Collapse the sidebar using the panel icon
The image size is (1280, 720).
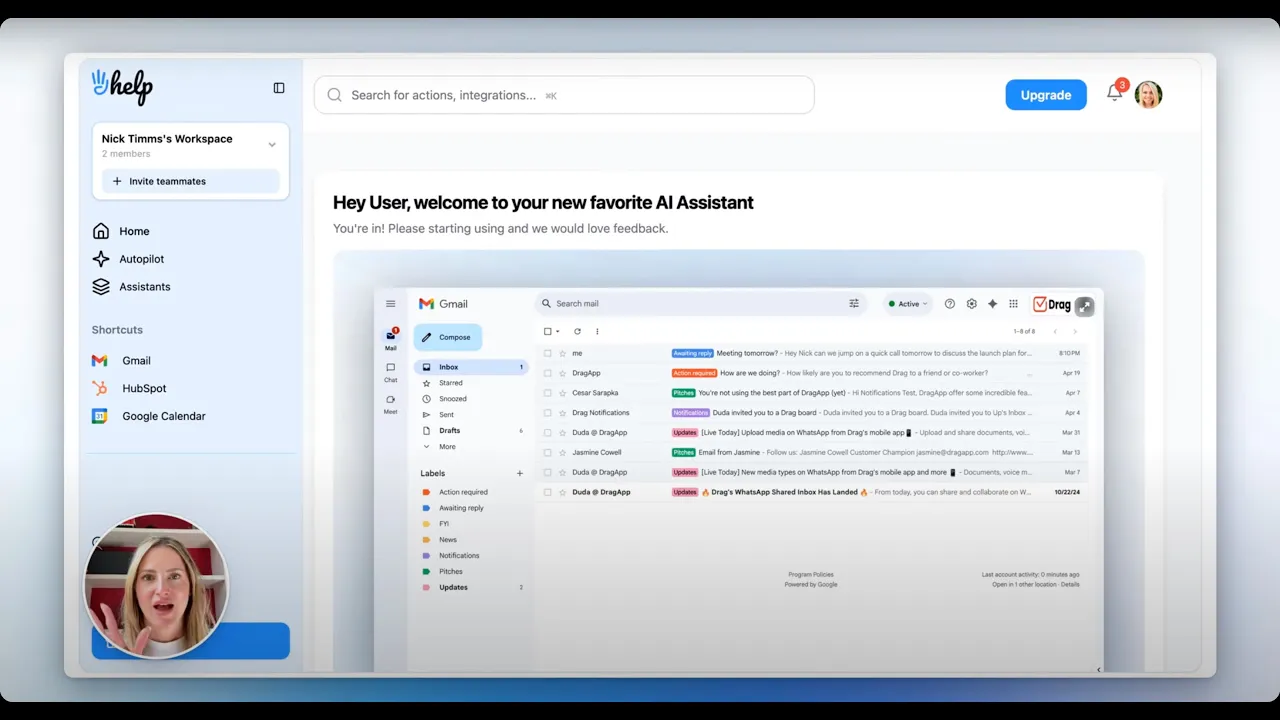[279, 88]
